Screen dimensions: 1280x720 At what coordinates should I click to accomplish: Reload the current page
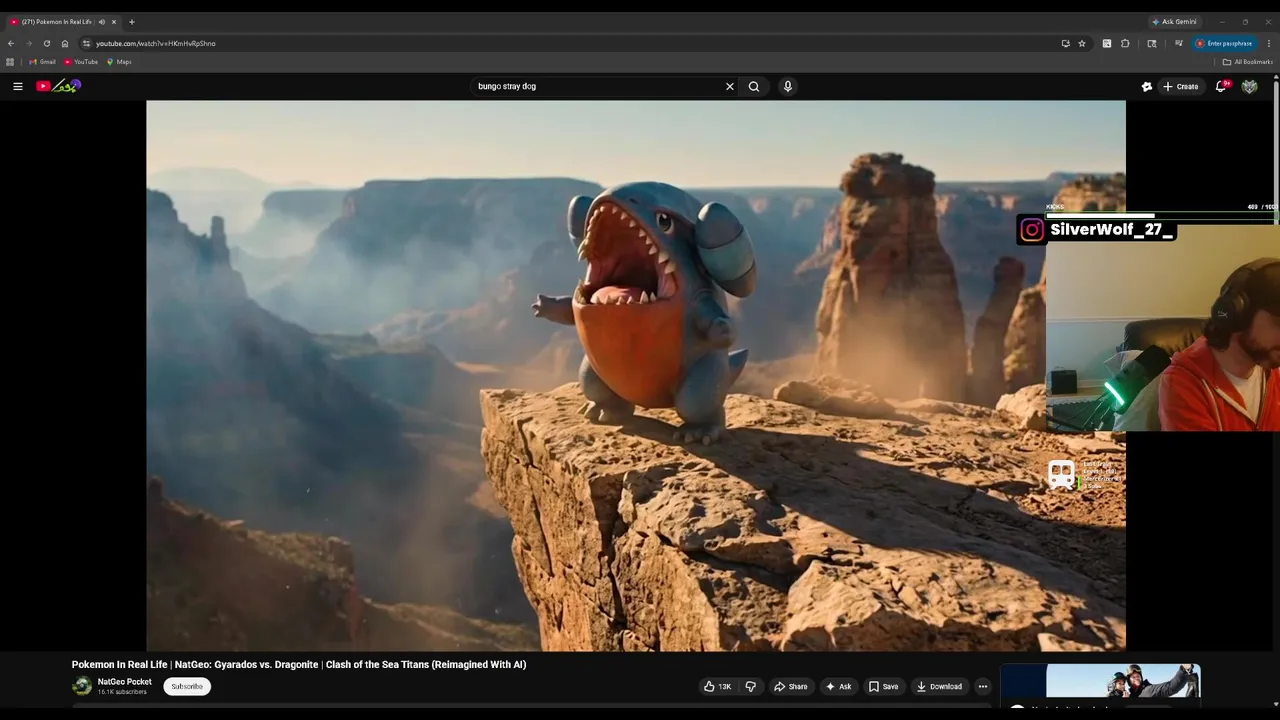[x=47, y=43]
